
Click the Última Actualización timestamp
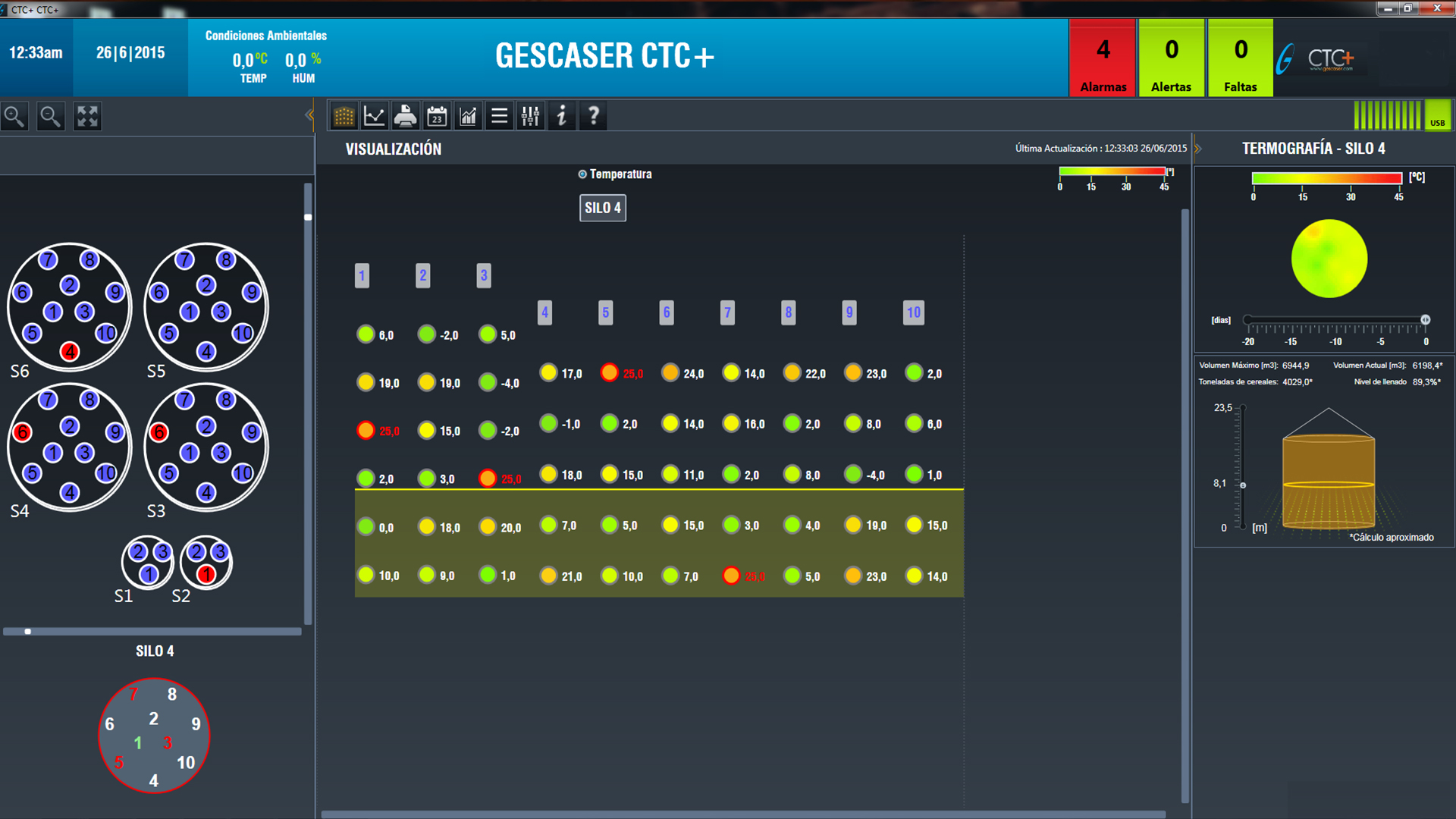[1101, 149]
